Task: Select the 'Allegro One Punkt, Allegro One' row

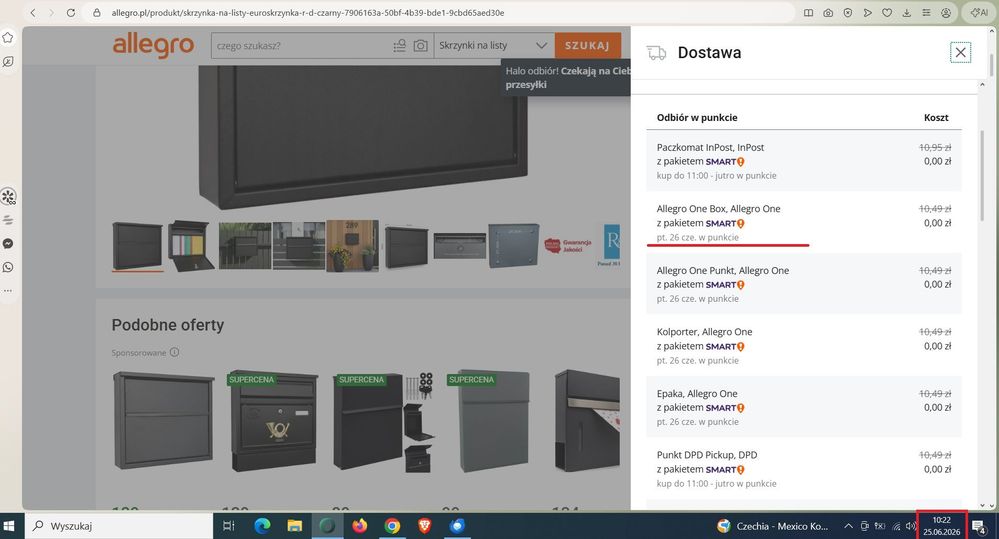Action: (x=803, y=284)
